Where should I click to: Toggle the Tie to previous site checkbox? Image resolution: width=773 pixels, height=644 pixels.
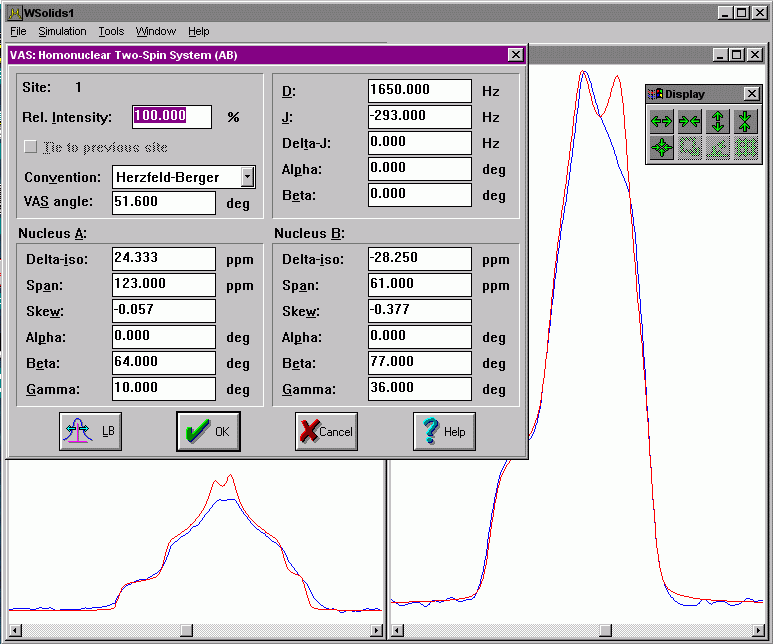(x=30, y=147)
